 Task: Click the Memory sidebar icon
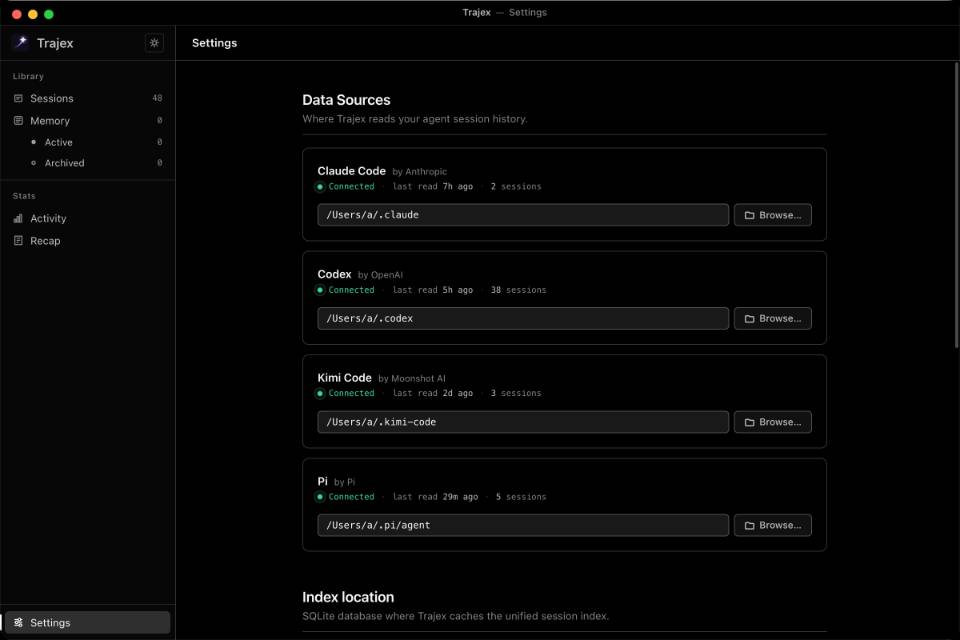pos(18,121)
